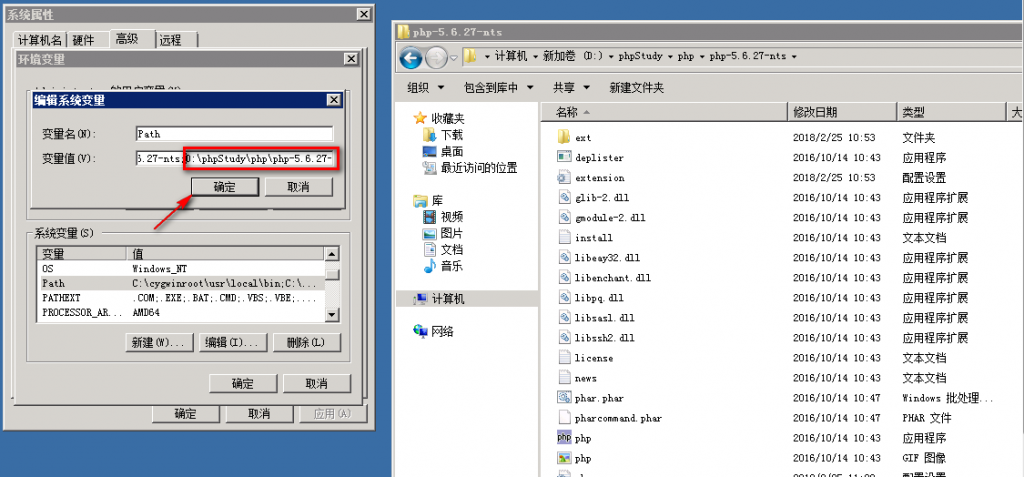The height and width of the screenshot is (477, 1024).
Task: Select the PATHEXT row in system variables
Action: click(x=181, y=298)
